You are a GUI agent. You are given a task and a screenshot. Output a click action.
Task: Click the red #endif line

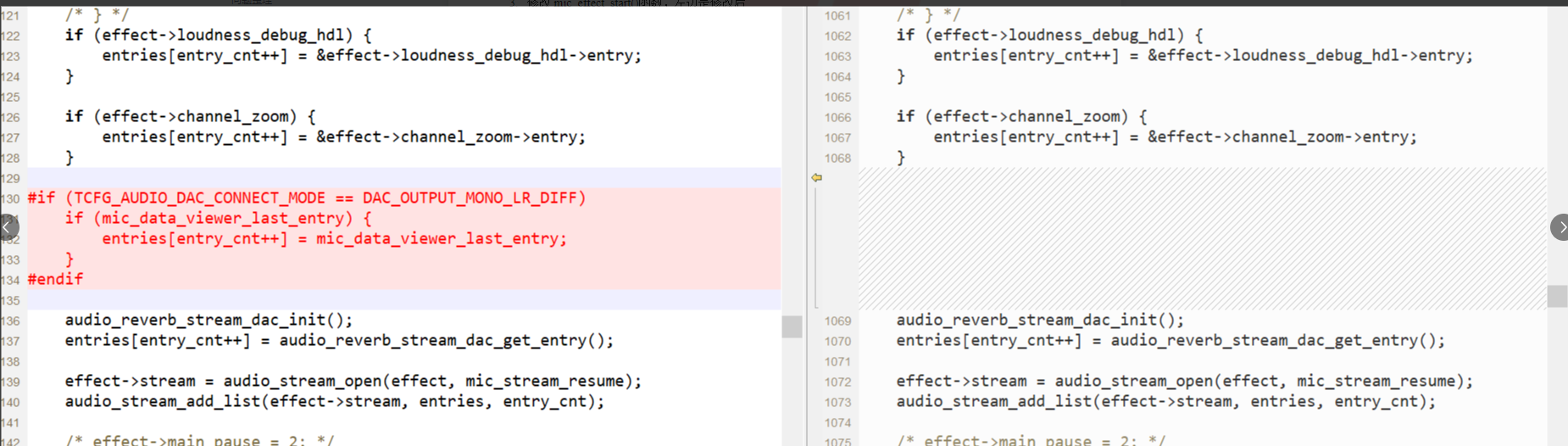pos(56,280)
